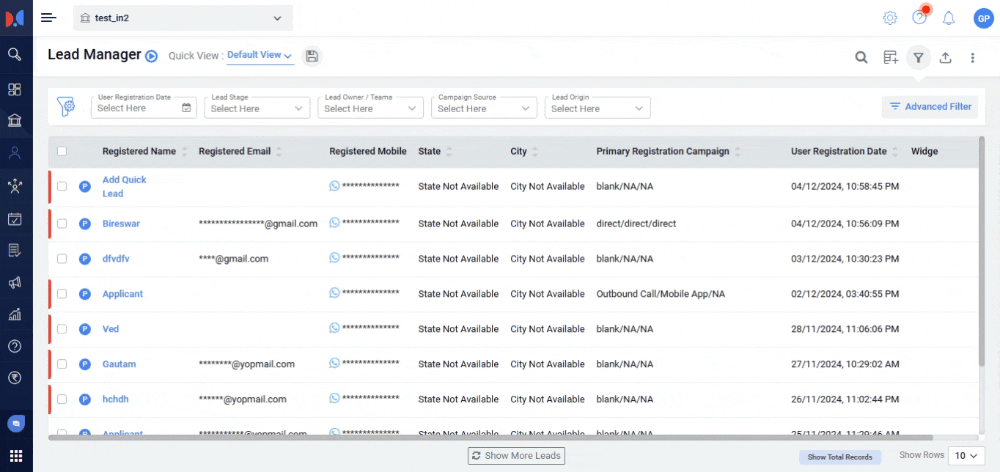The height and width of the screenshot is (472, 1000).
Task: Open the filter settings funnel-gear icon
Action: click(x=66, y=107)
